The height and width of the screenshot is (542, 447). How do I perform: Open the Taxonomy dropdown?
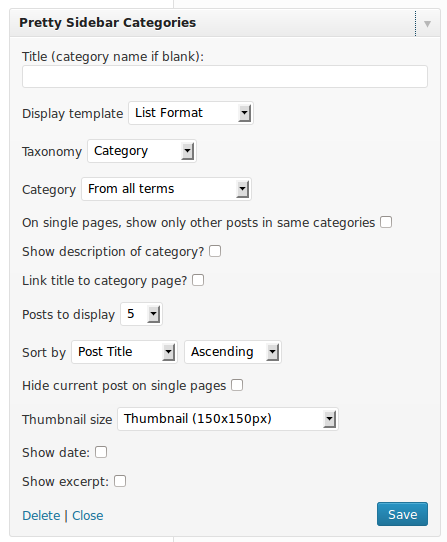pyautogui.click(x=142, y=151)
